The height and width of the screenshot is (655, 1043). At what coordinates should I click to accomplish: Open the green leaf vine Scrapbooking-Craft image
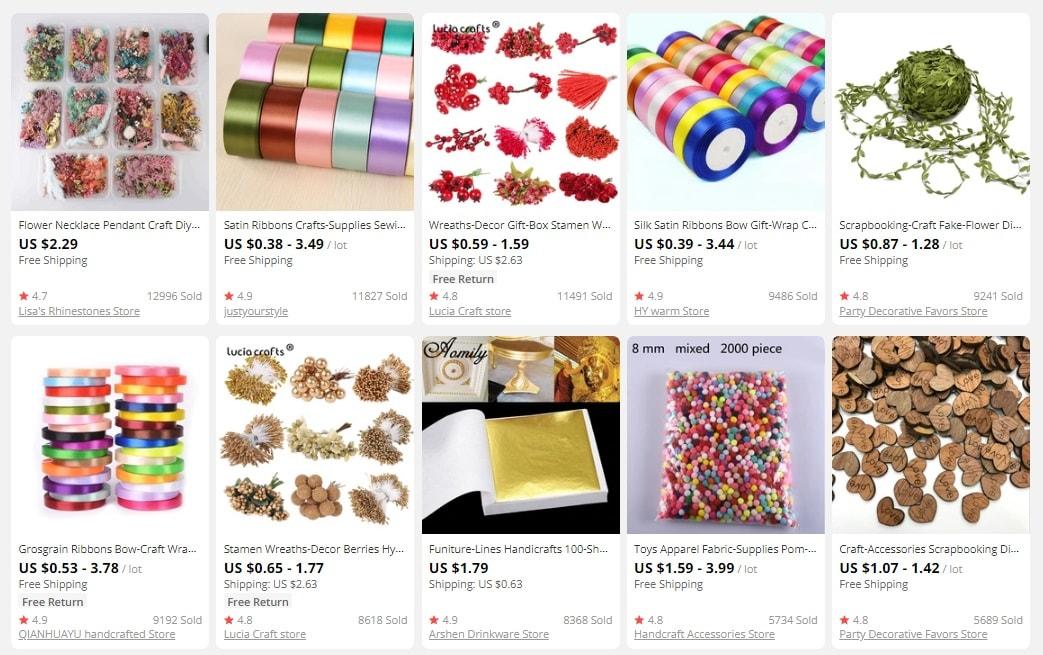931,112
